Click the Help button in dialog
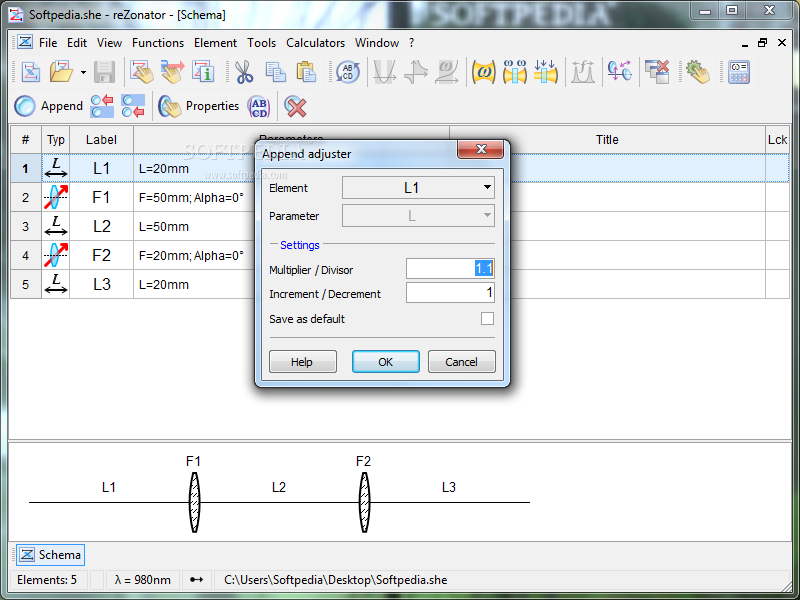 (x=303, y=362)
